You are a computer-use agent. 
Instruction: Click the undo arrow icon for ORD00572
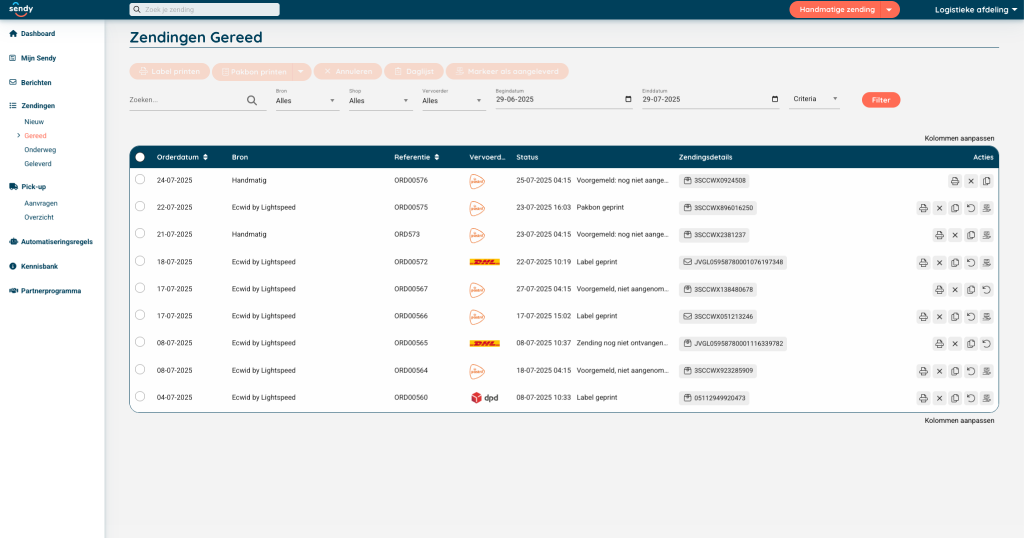(x=971, y=262)
